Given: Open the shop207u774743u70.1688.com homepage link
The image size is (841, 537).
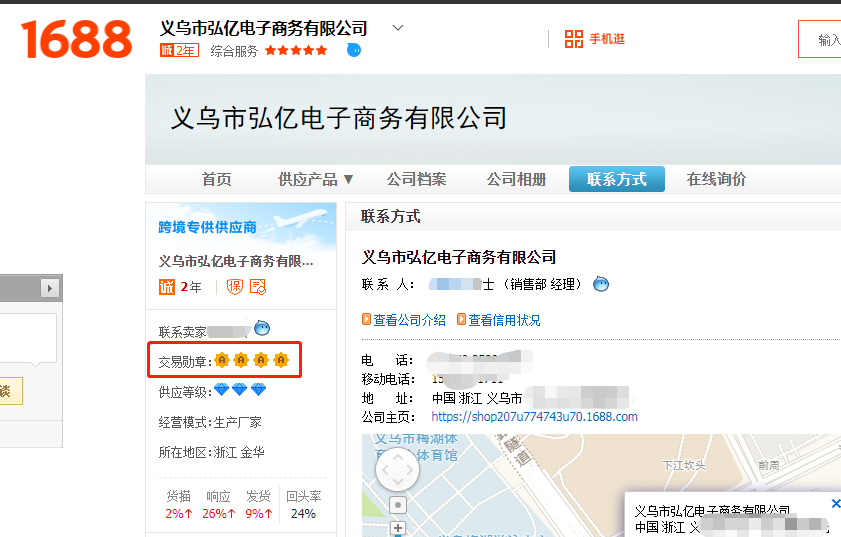Looking at the screenshot, I should 535,417.
